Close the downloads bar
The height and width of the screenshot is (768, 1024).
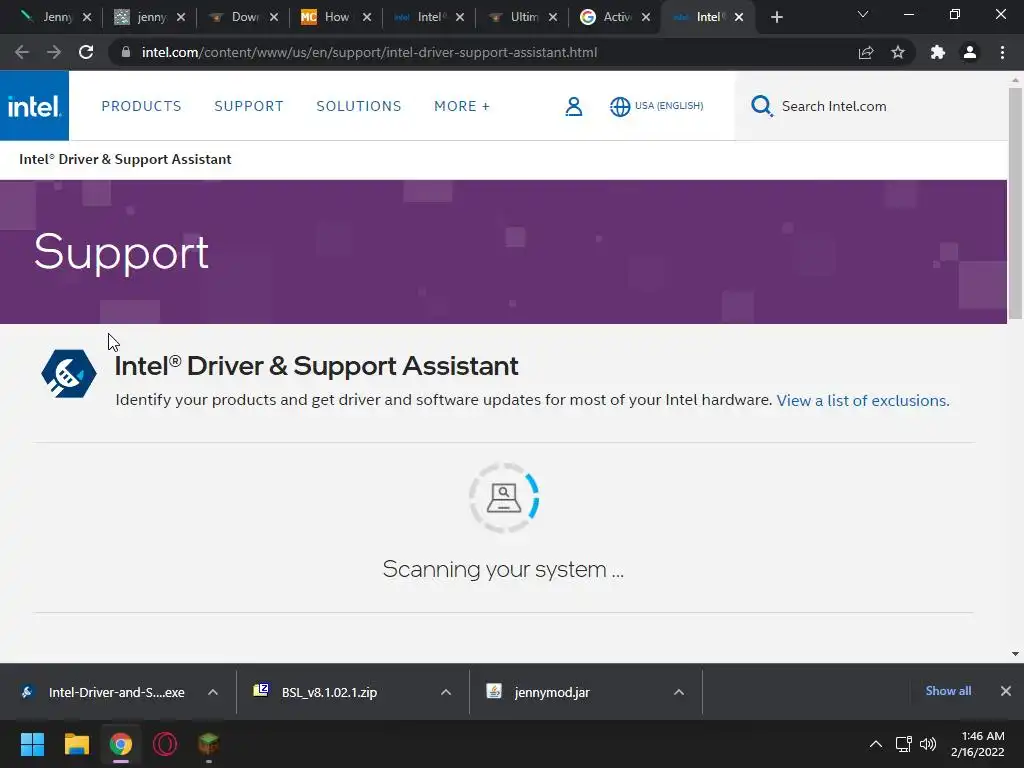(1006, 691)
